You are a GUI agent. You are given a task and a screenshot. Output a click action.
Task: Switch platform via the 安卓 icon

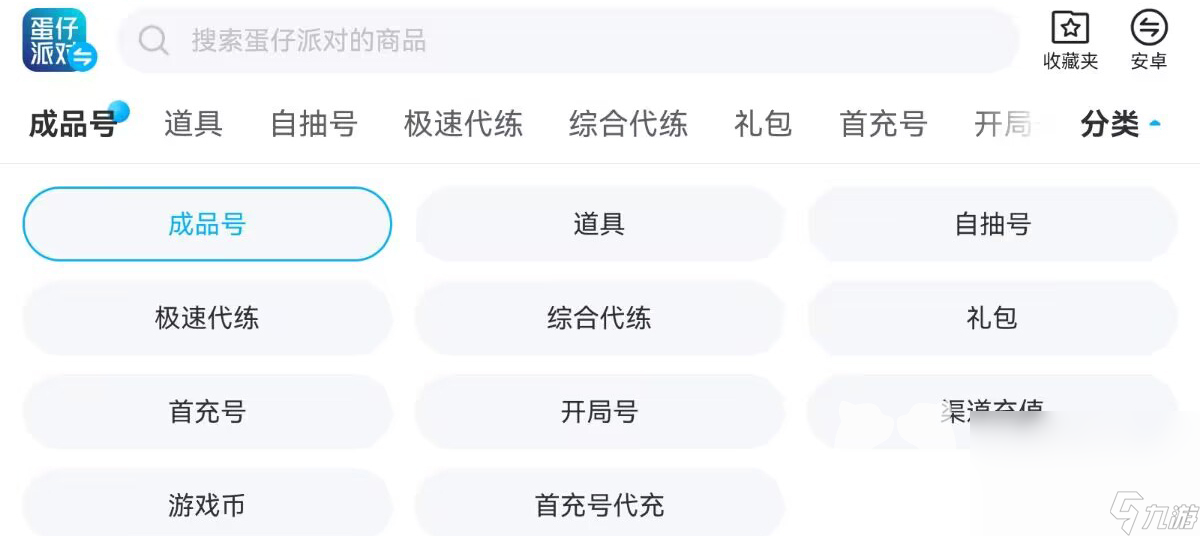[1149, 28]
